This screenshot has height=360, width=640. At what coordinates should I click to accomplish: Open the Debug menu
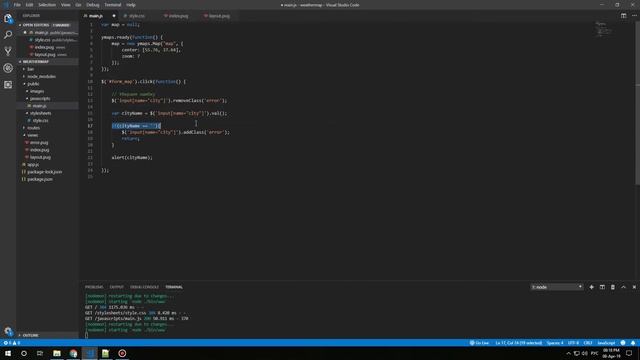[x=93, y=5]
